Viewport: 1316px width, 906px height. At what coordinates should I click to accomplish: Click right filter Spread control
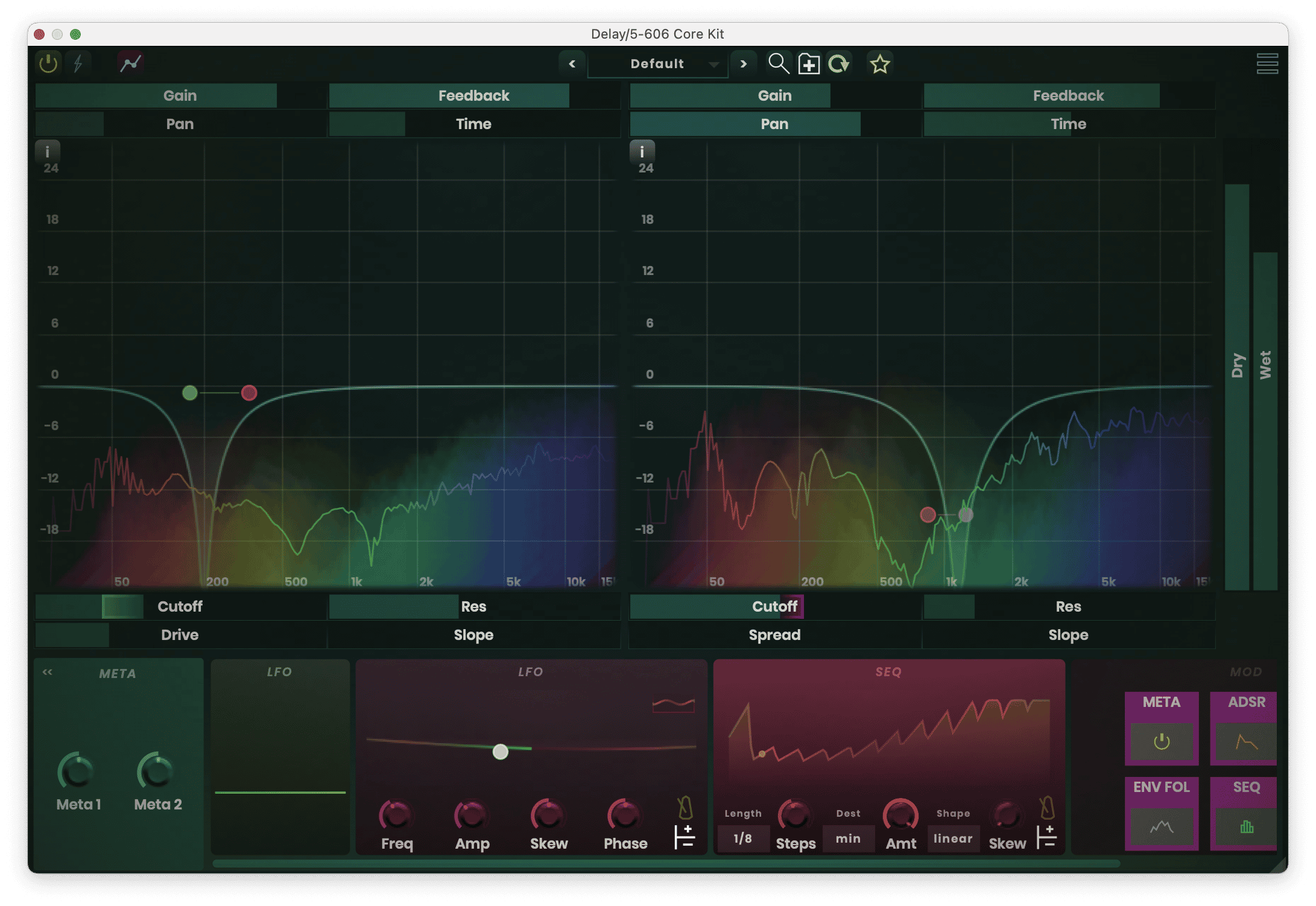774,635
